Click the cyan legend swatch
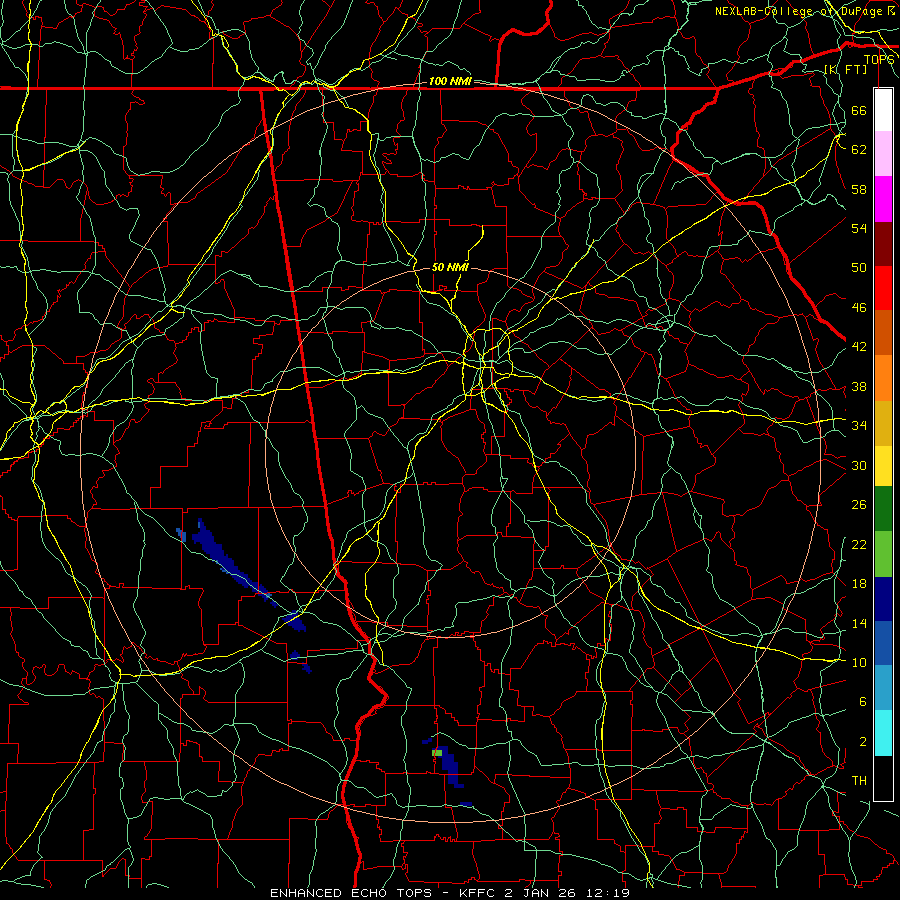The height and width of the screenshot is (900, 900). [883, 733]
